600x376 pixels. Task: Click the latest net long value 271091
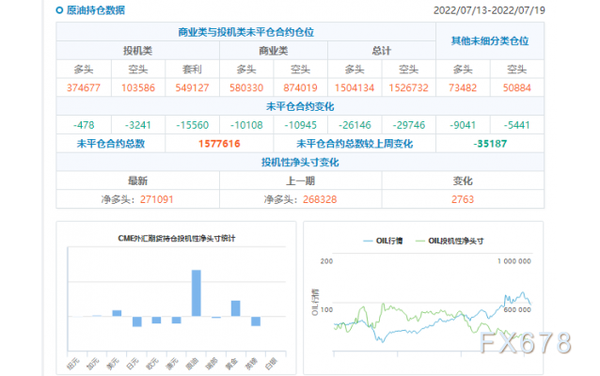[157, 199]
